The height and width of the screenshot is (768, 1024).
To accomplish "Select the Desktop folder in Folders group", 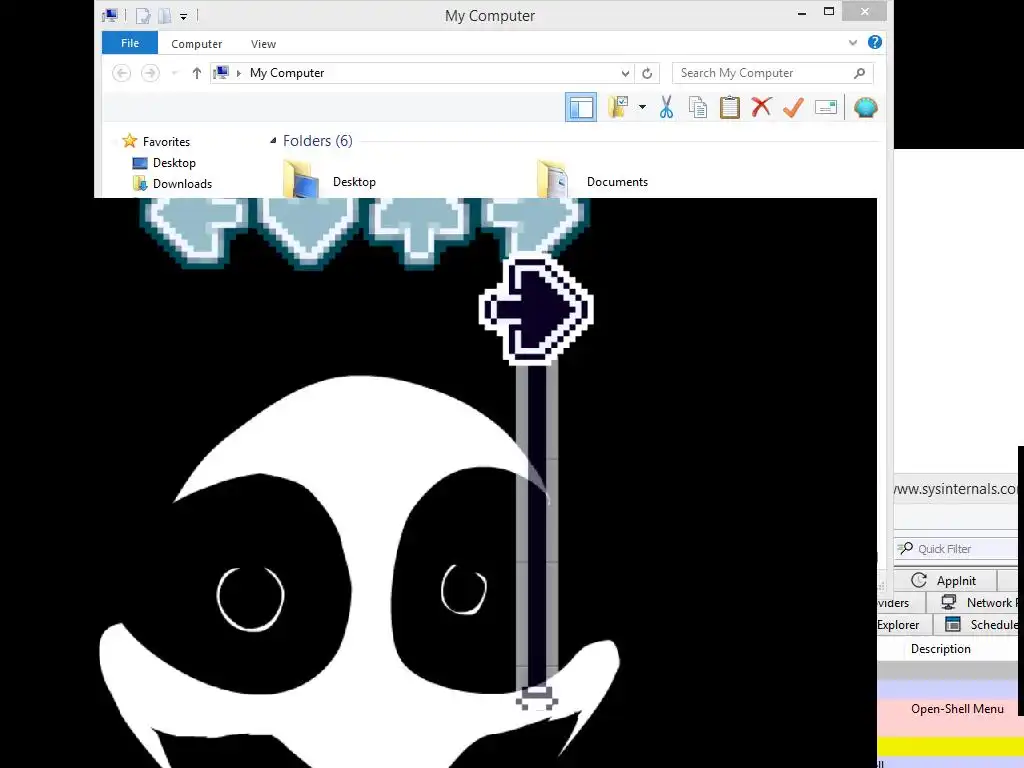I will [330, 179].
